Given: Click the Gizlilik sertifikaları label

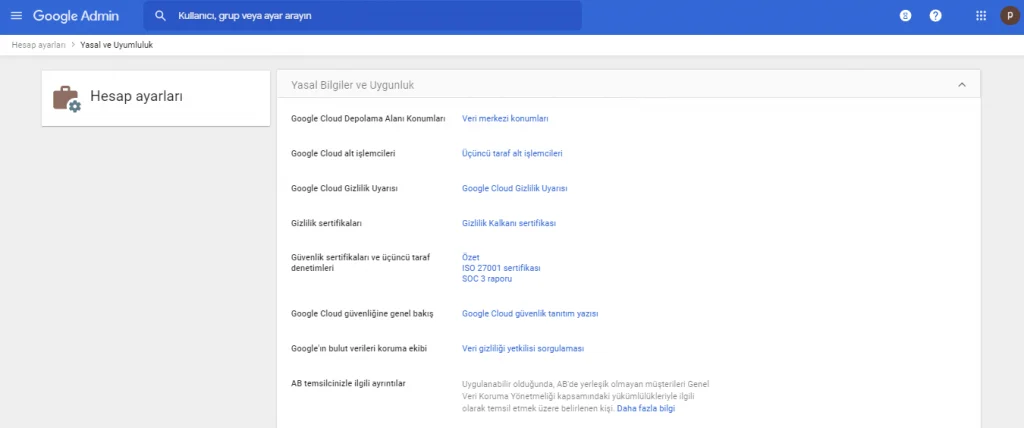Looking at the screenshot, I should [327, 223].
